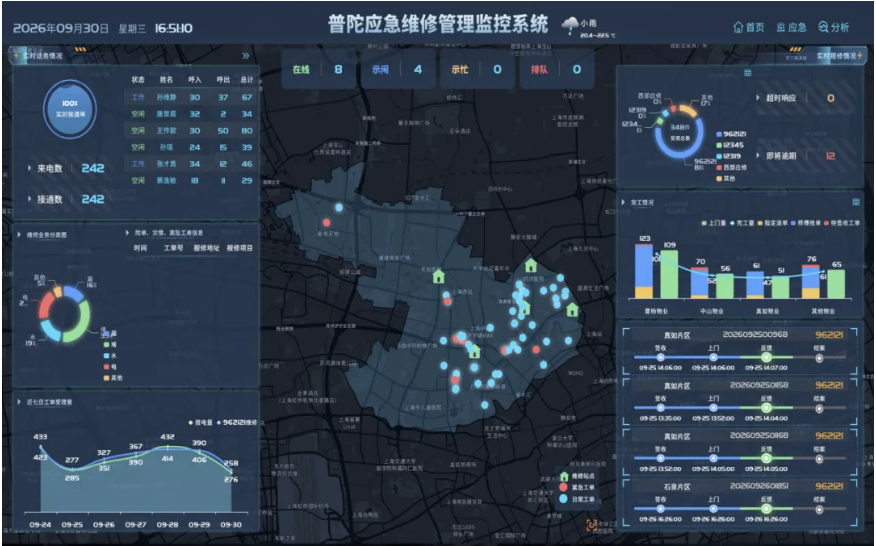The width and height of the screenshot is (876, 546).
Task: Collapse left panel with double-chevron icon
Action: (x=246, y=56)
